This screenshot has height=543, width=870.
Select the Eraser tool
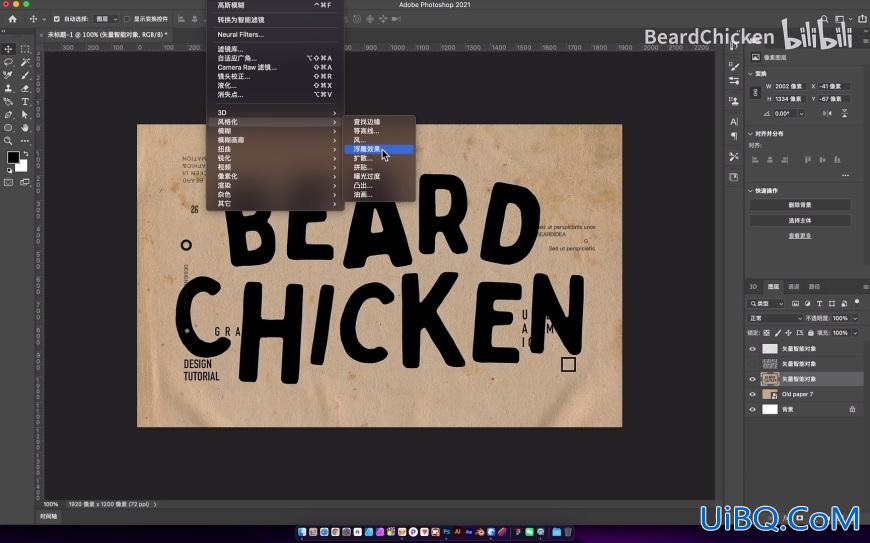[25, 88]
